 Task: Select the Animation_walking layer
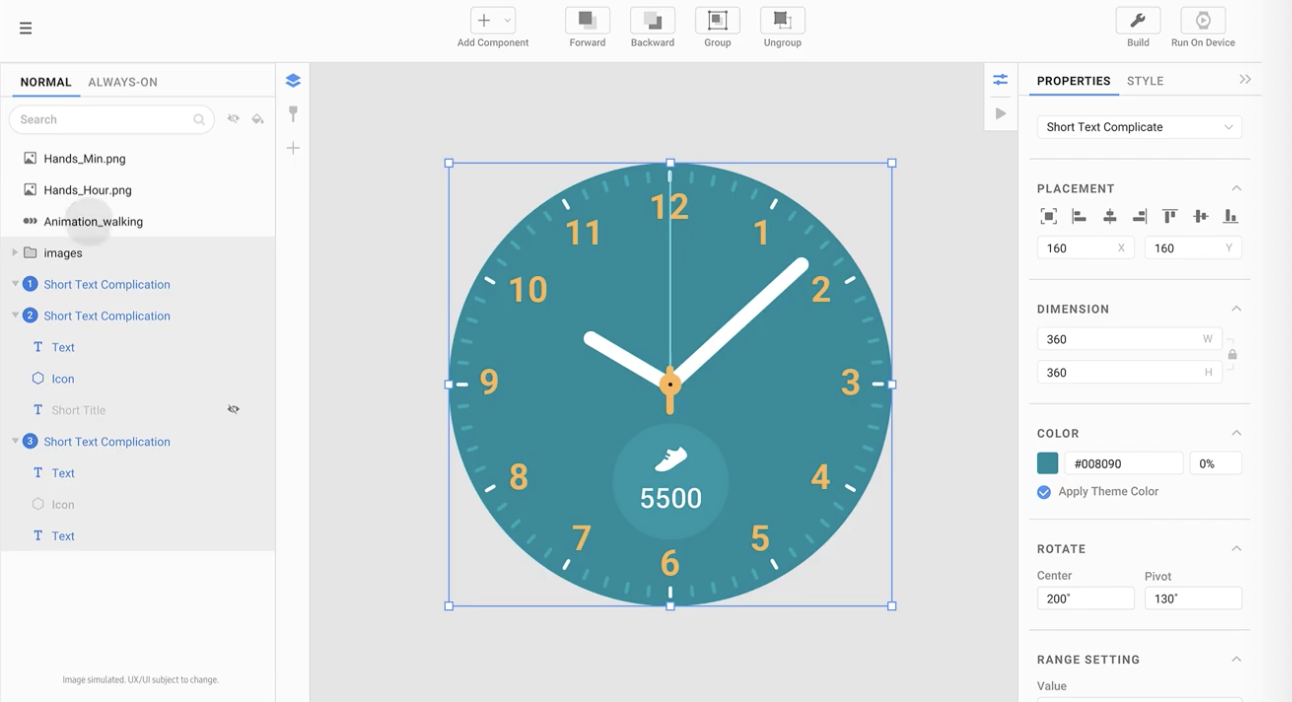pyautogui.click(x=93, y=222)
